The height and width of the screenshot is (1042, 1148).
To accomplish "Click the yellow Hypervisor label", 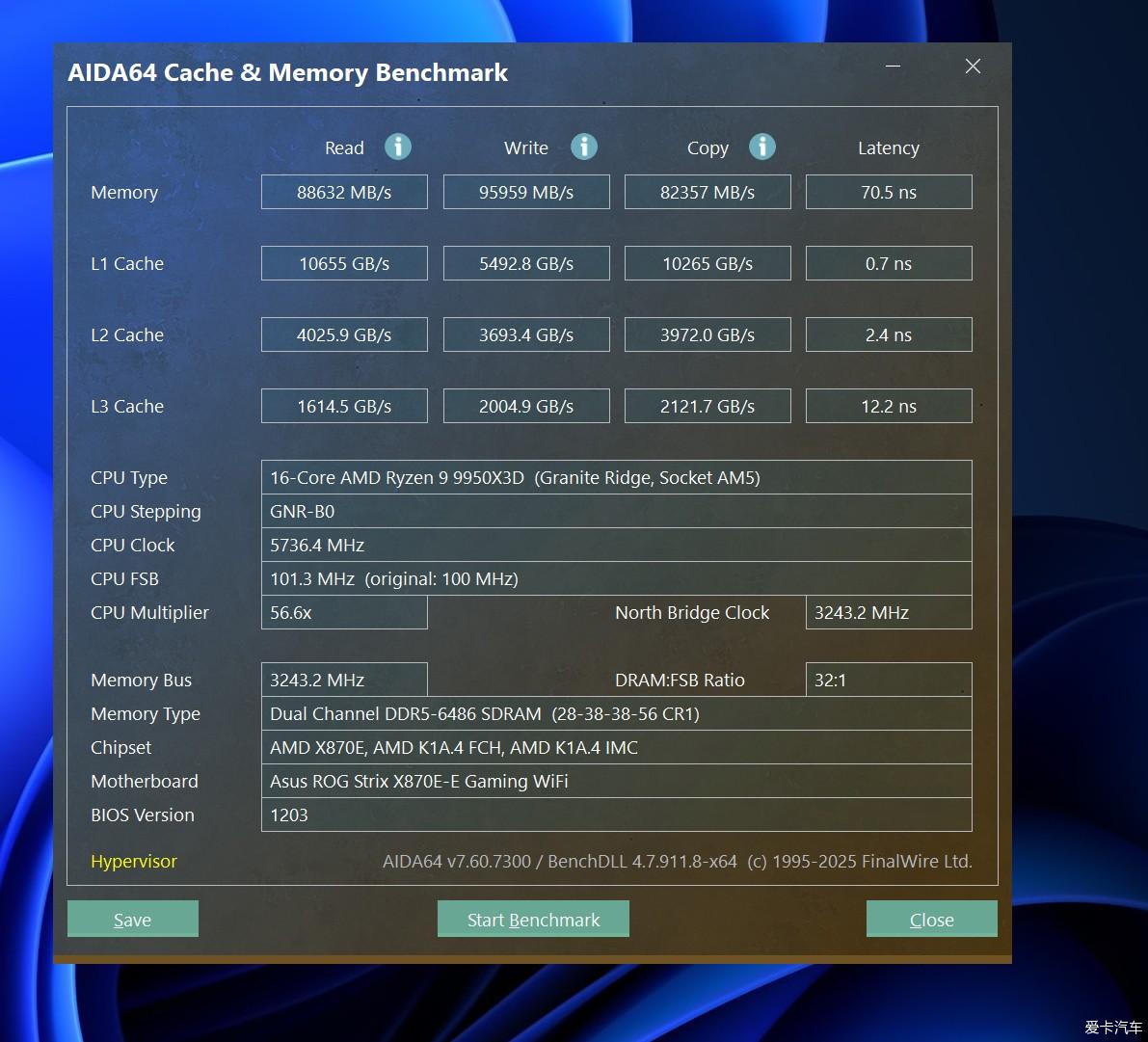I will click(134, 861).
